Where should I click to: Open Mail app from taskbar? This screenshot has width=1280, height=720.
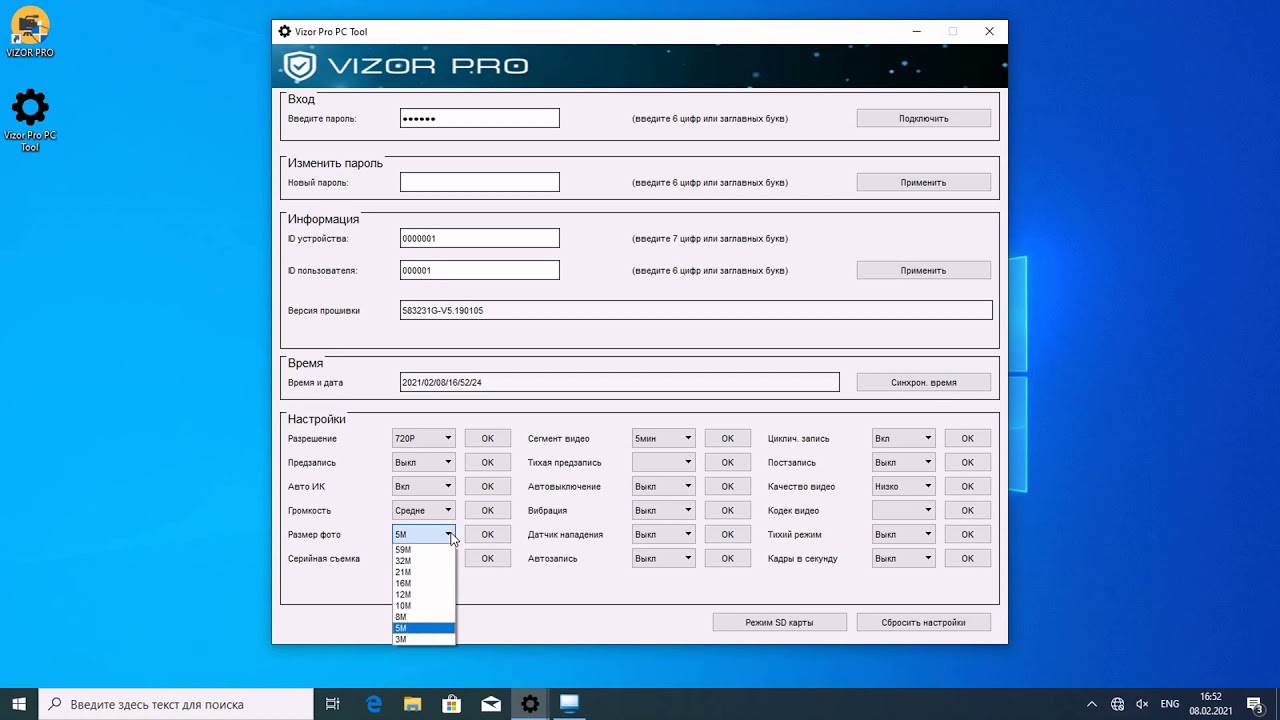[491, 704]
